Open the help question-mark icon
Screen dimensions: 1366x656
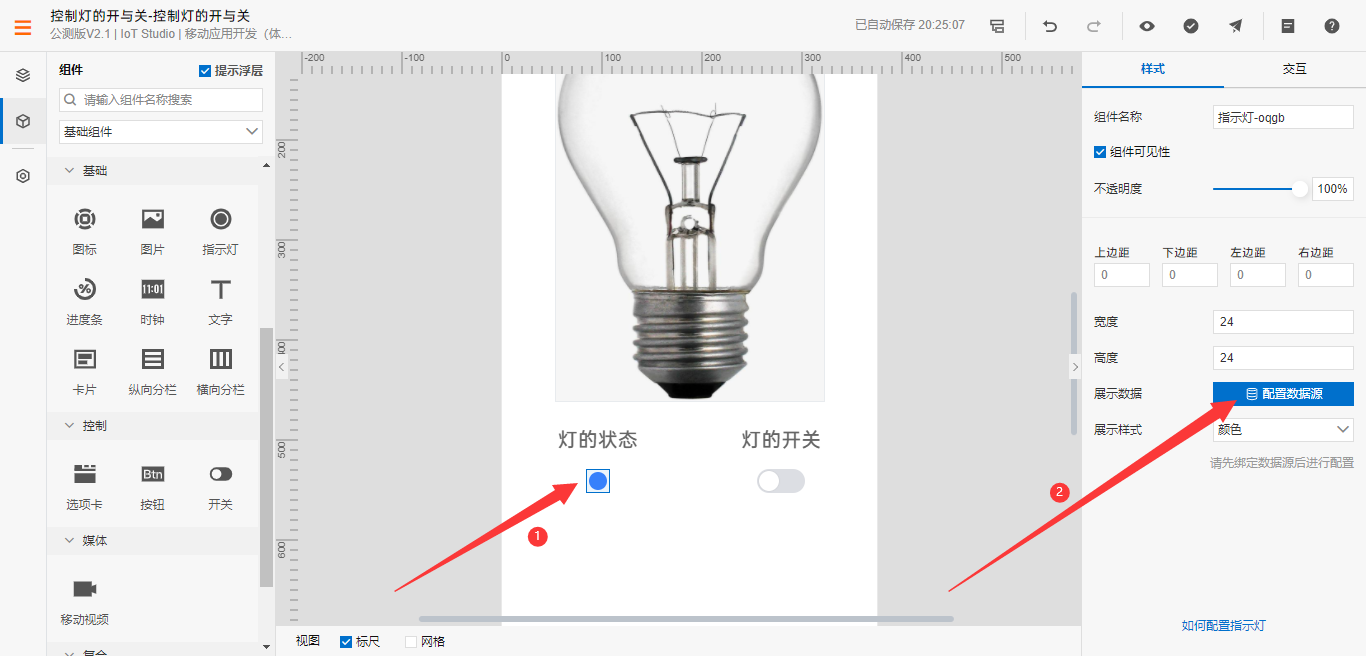[x=1332, y=26]
